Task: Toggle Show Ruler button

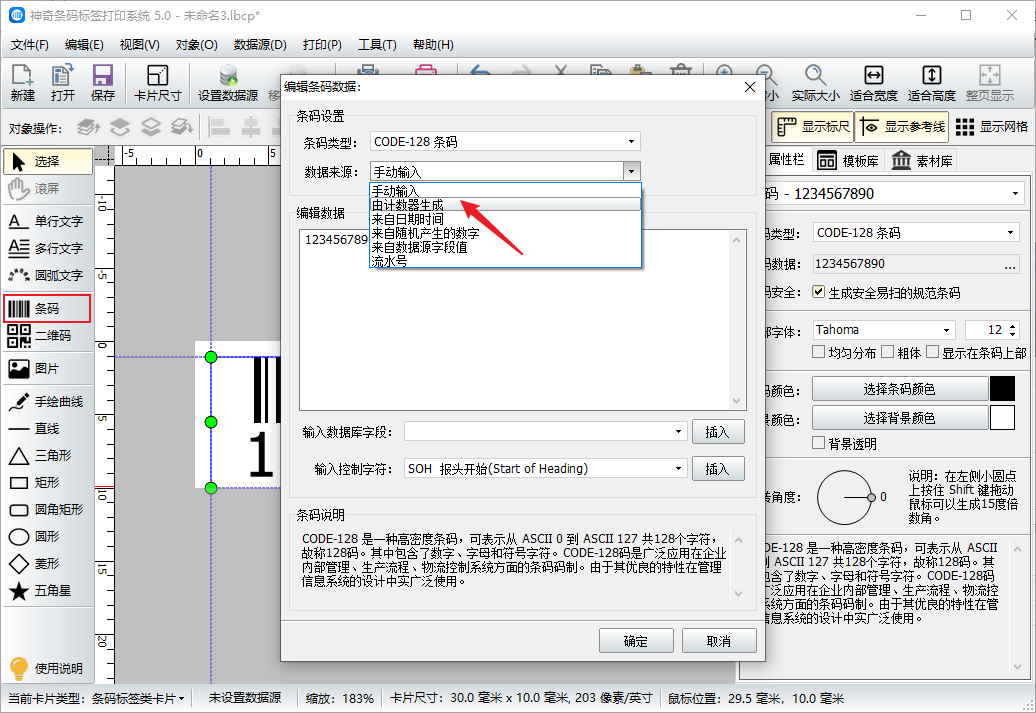Action: [x=813, y=127]
